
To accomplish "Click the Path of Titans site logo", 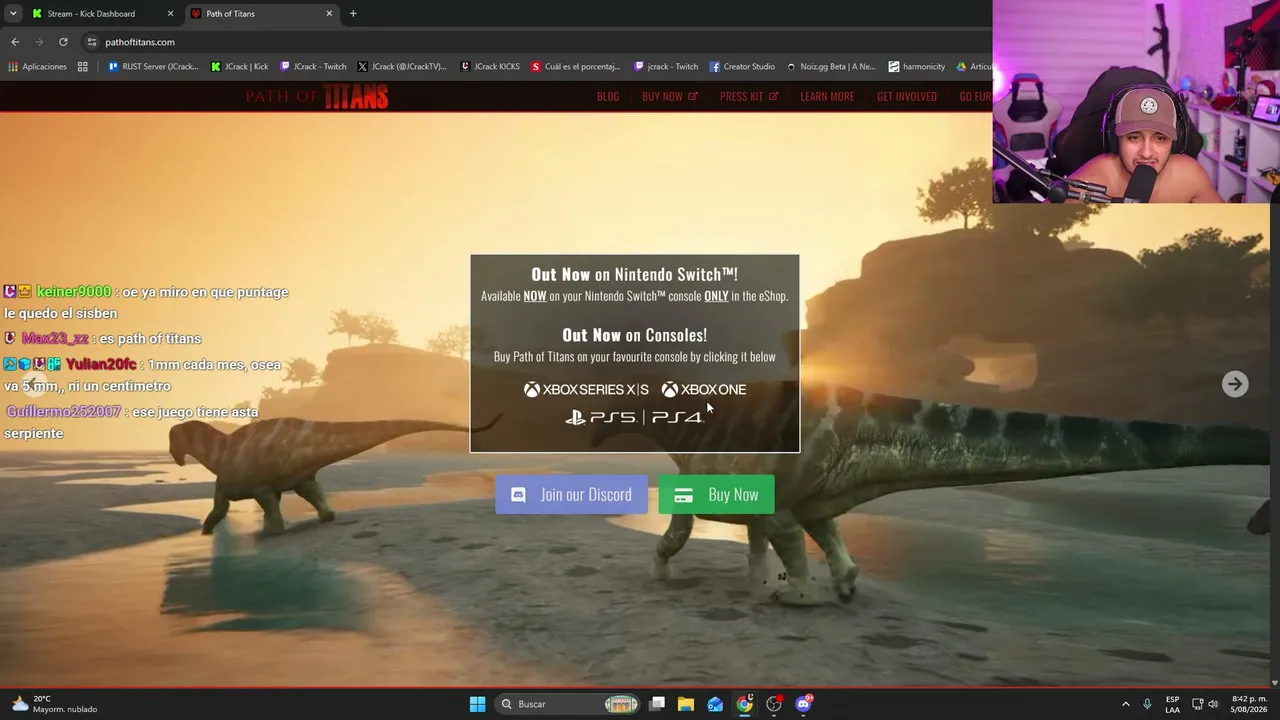I will tap(317, 97).
